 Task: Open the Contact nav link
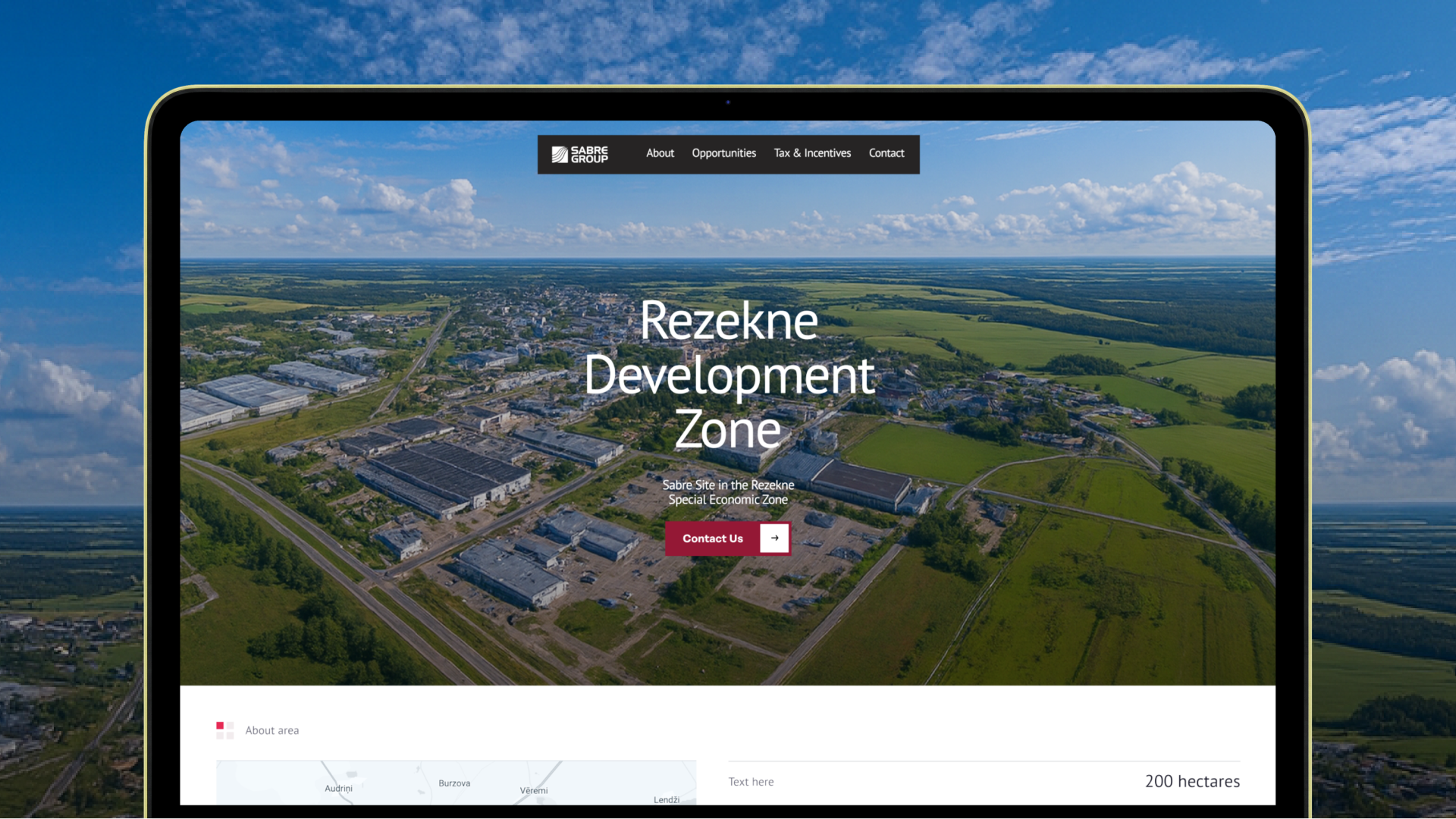(x=886, y=153)
